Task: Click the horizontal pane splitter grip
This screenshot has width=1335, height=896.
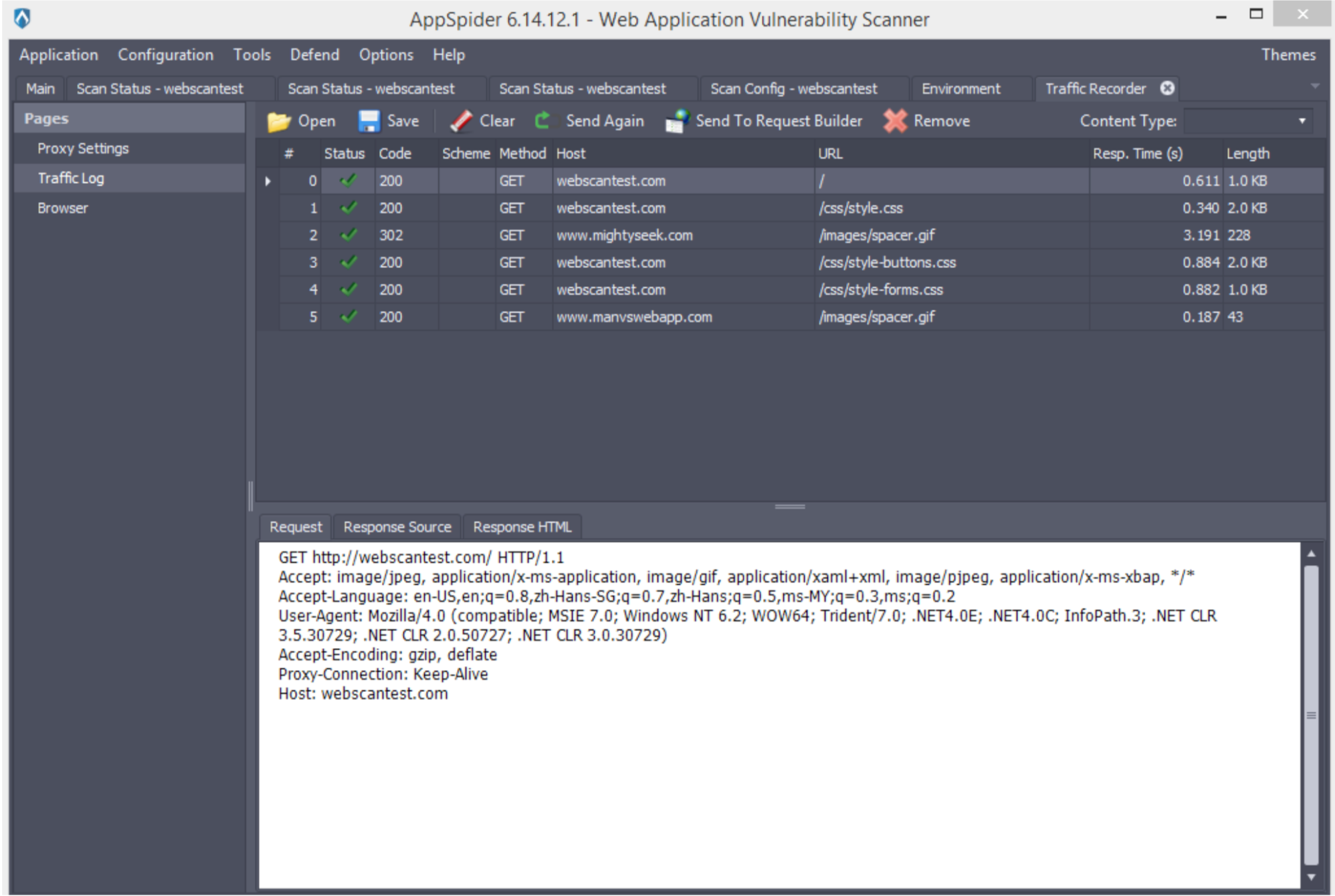Action: 790,507
